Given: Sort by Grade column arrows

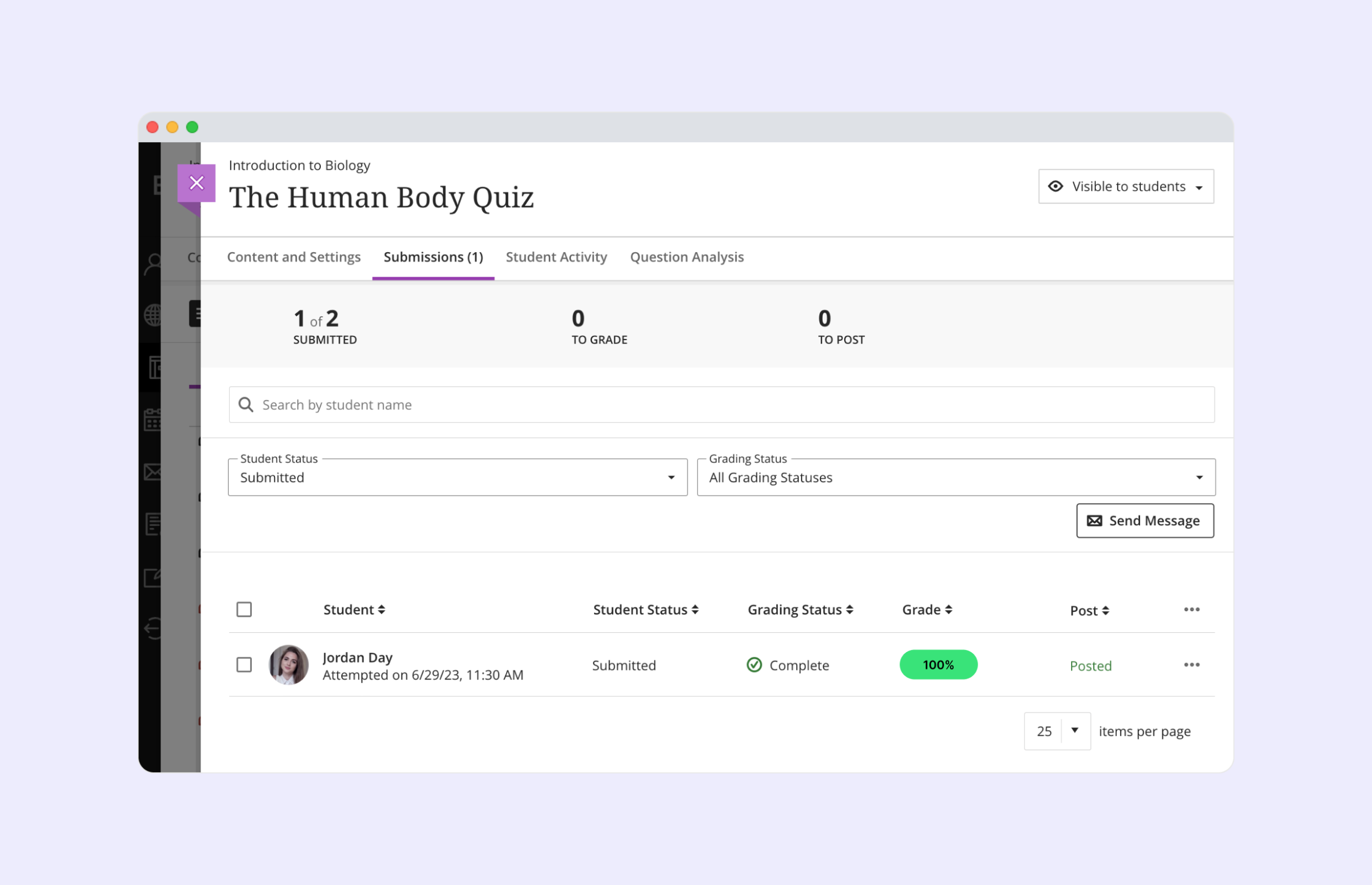Looking at the screenshot, I should 948,610.
